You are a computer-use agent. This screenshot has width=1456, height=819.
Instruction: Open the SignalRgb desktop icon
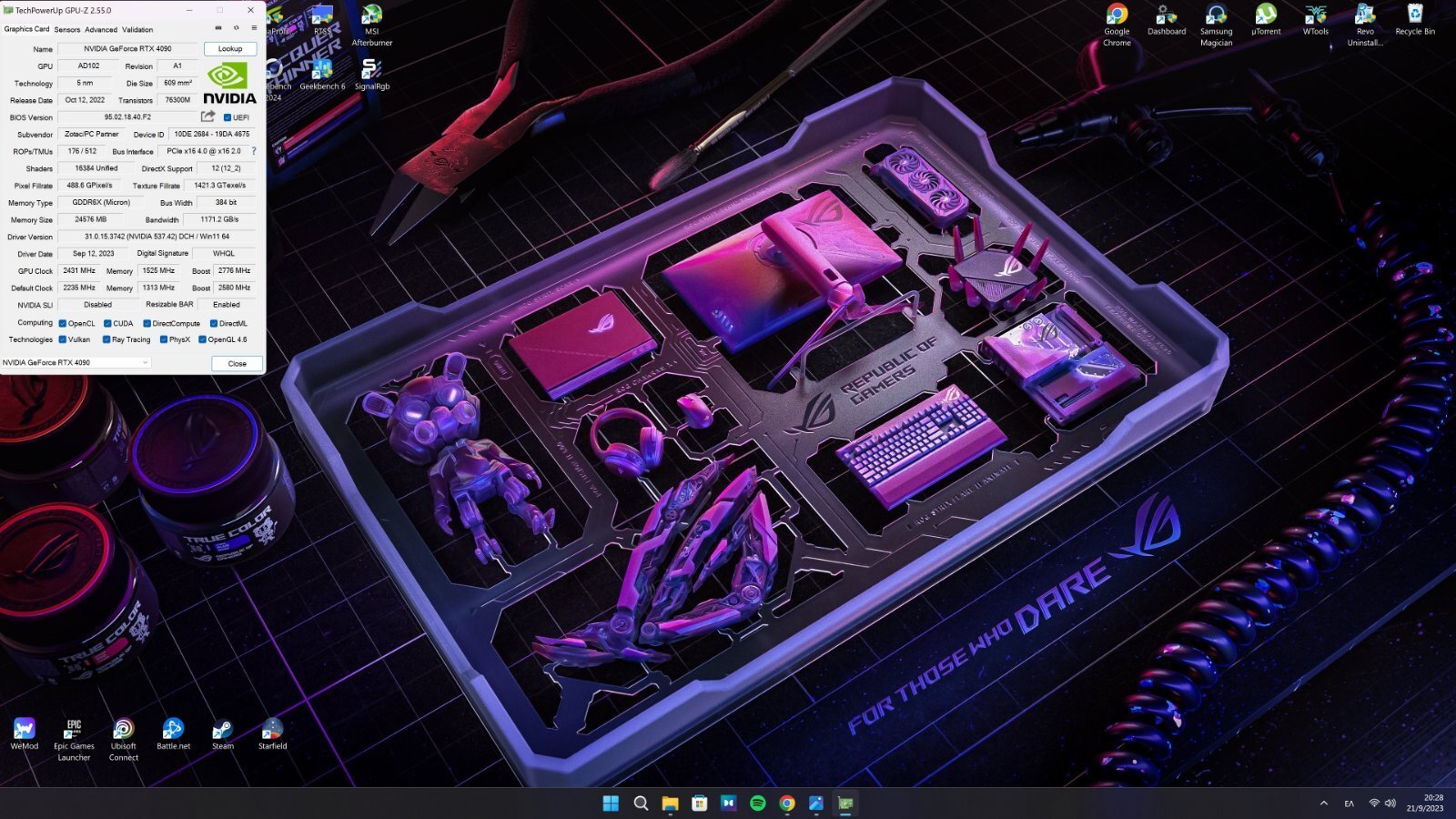pos(371,76)
